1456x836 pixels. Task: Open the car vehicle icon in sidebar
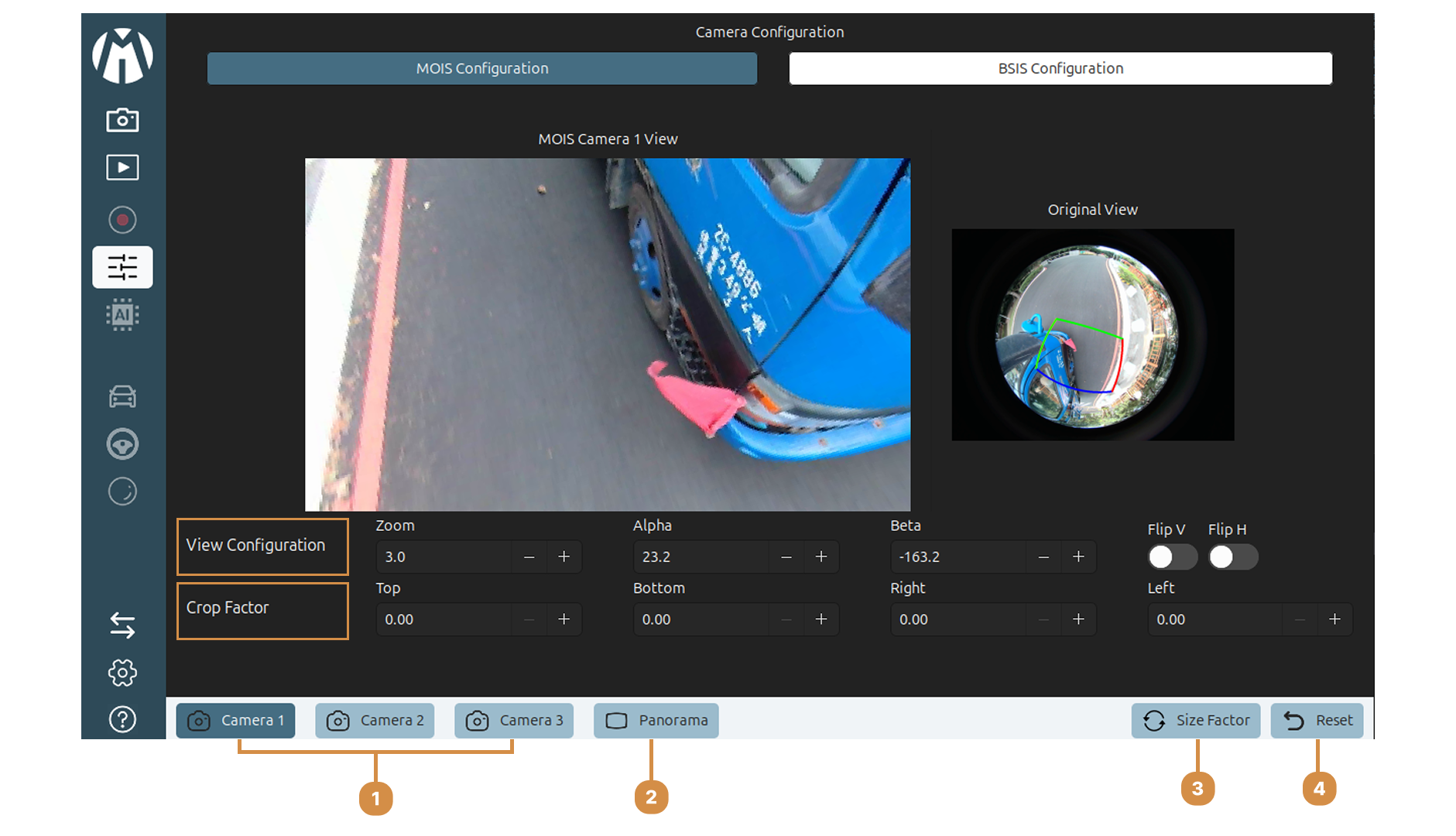tap(122, 396)
